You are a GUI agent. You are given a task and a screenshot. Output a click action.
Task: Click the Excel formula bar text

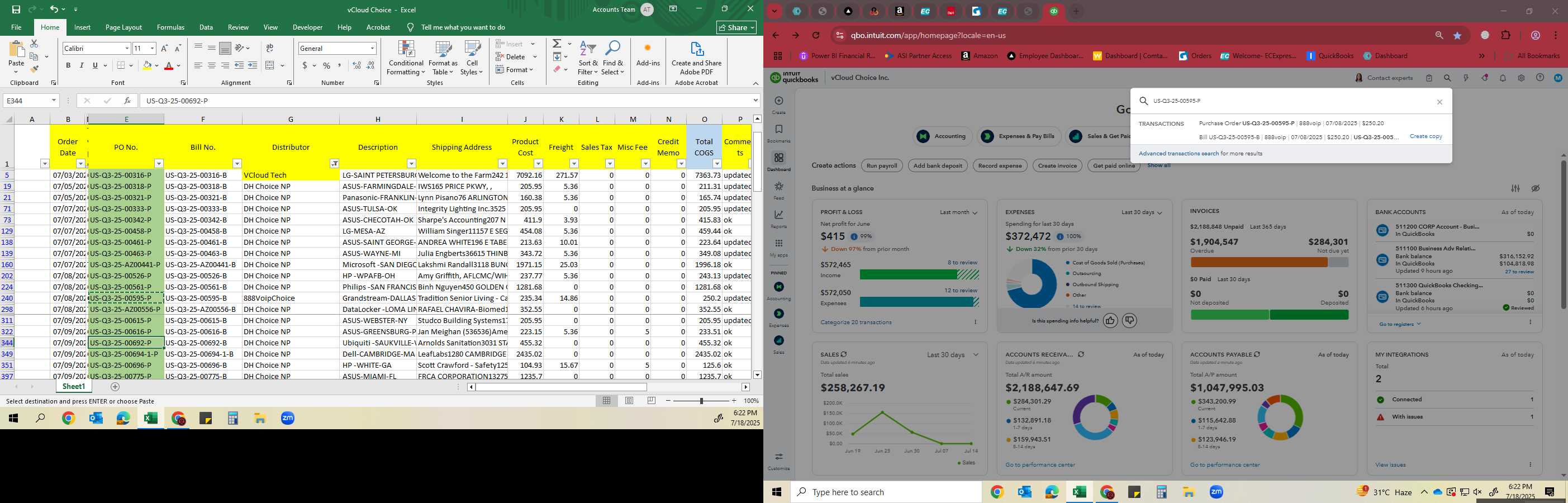point(177,101)
